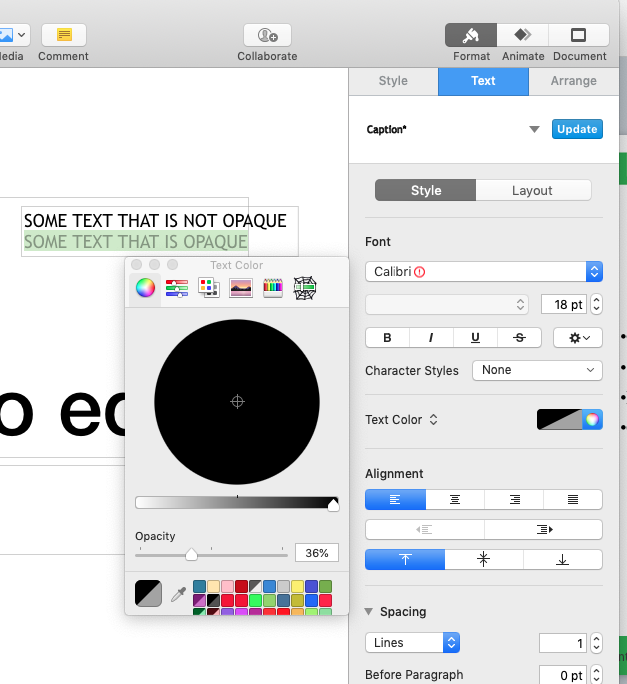Select the web color picker tab

pos(305,288)
